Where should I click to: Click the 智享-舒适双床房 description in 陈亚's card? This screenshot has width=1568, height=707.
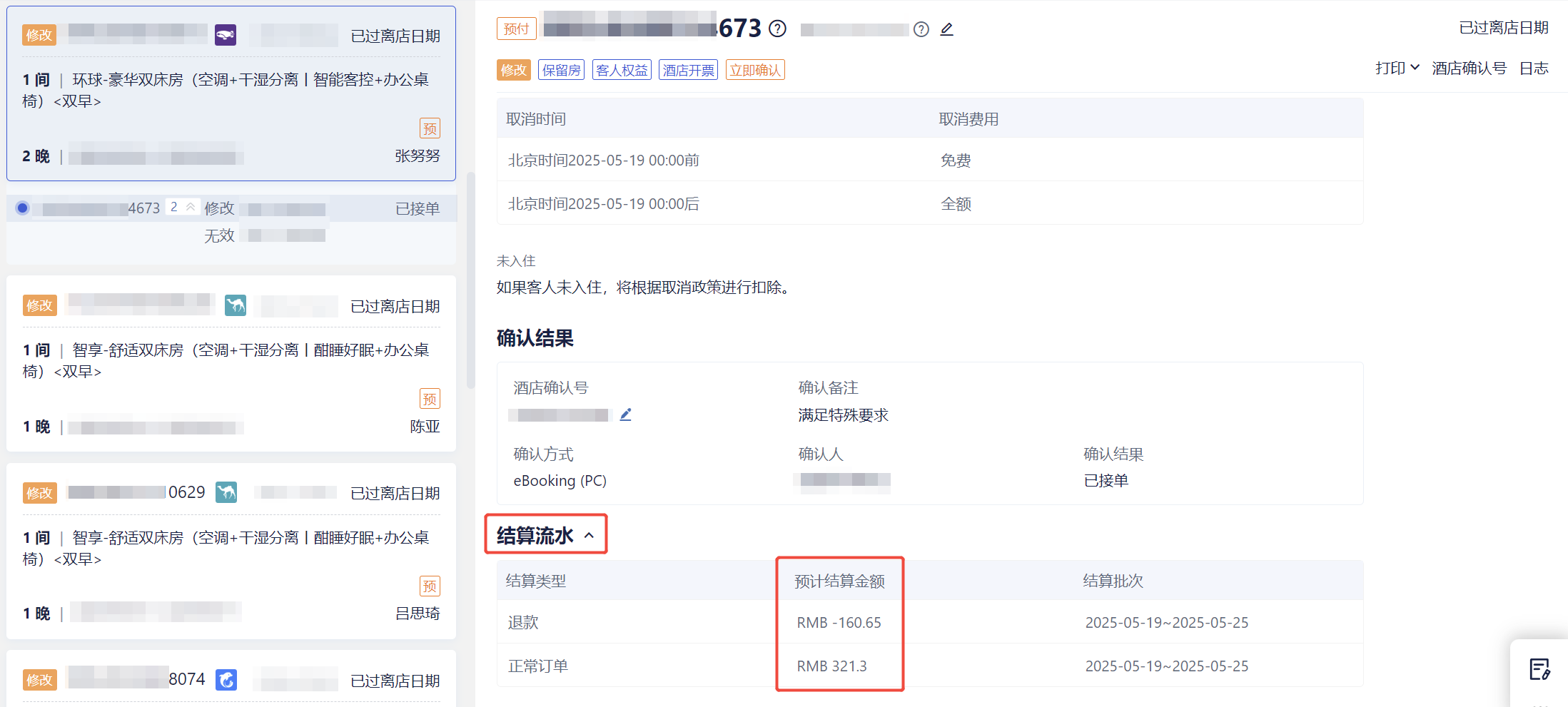(x=226, y=360)
